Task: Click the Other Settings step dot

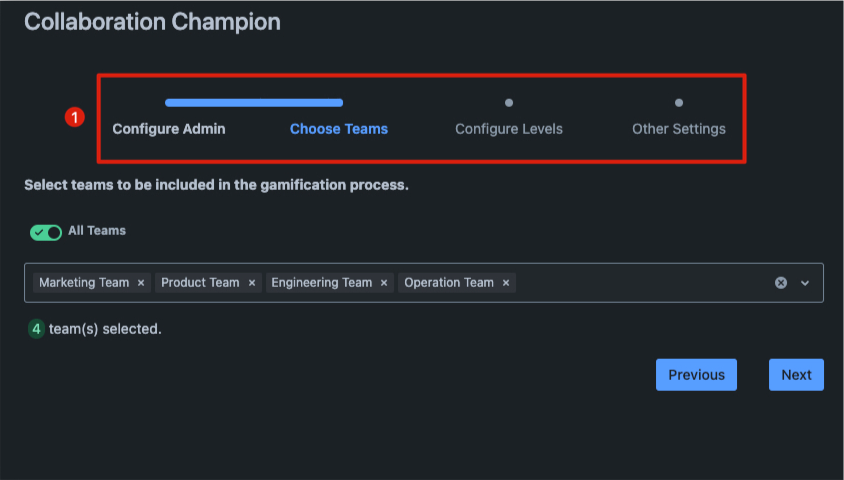Action: (679, 102)
